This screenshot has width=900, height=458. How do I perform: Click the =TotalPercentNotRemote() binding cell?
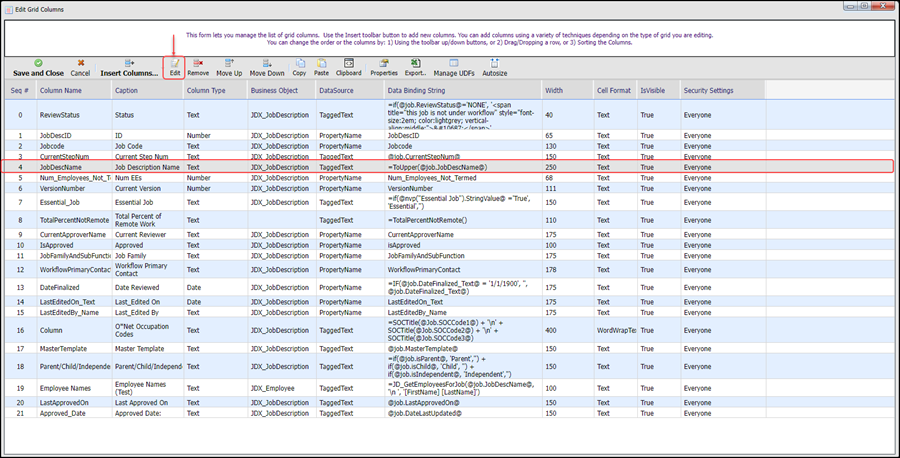click(463, 220)
